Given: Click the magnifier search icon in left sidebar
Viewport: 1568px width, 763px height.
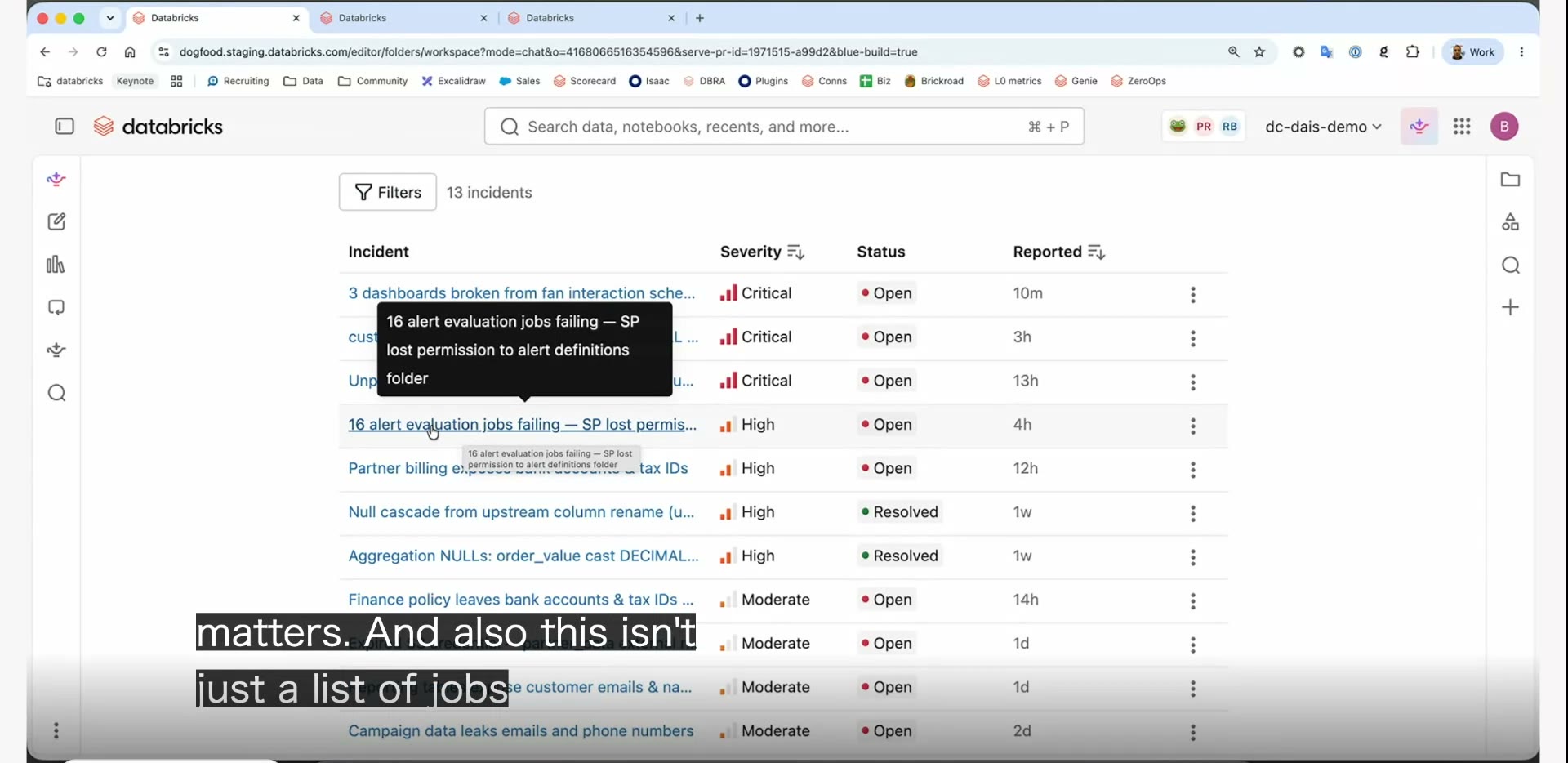Looking at the screenshot, I should click(56, 394).
